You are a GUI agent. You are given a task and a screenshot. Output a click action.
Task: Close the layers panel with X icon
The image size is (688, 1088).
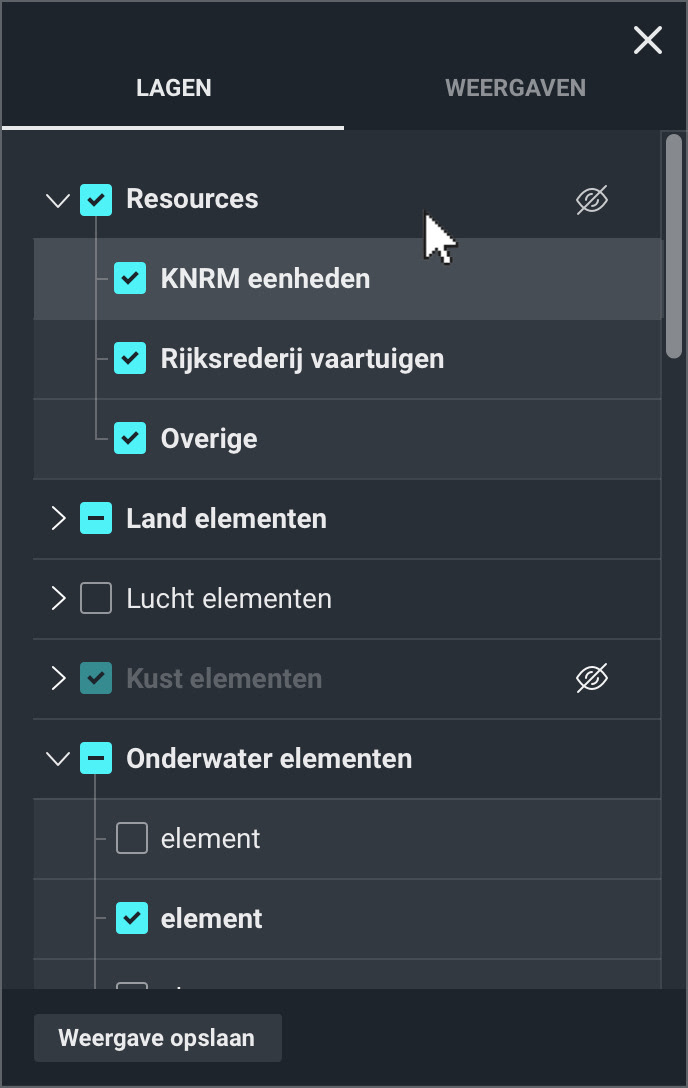point(648,40)
